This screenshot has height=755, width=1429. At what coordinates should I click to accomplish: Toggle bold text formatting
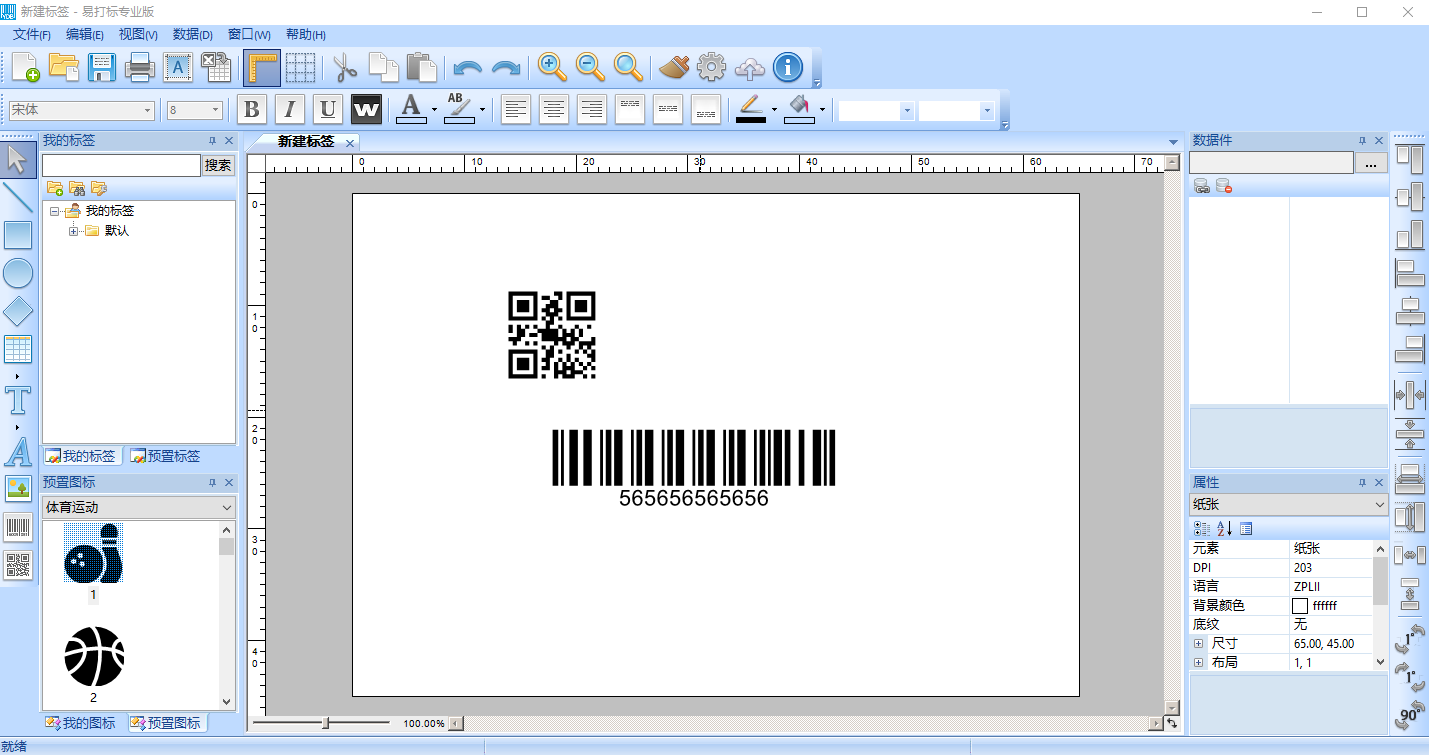point(252,109)
